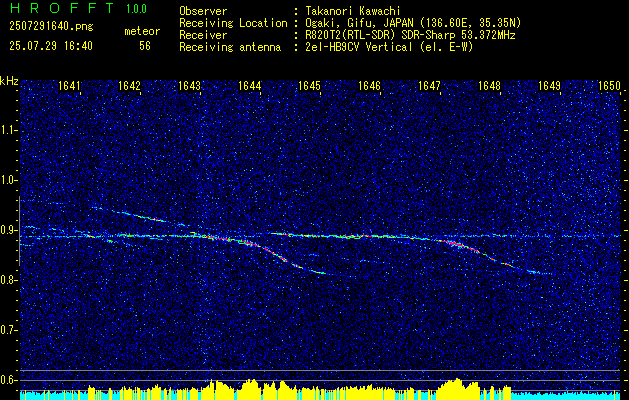Click the kHz axis unit label
Viewport: 629px width, 400px height.
coord(9,81)
